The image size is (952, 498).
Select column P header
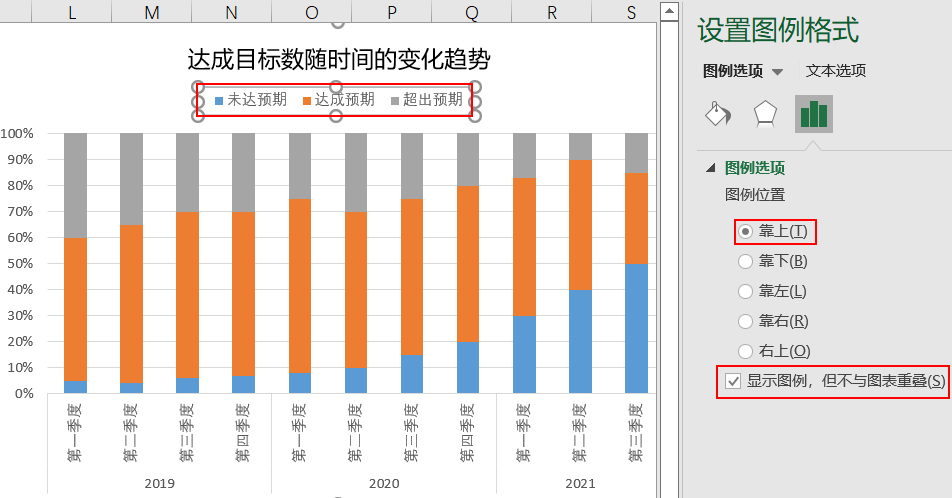[392, 12]
